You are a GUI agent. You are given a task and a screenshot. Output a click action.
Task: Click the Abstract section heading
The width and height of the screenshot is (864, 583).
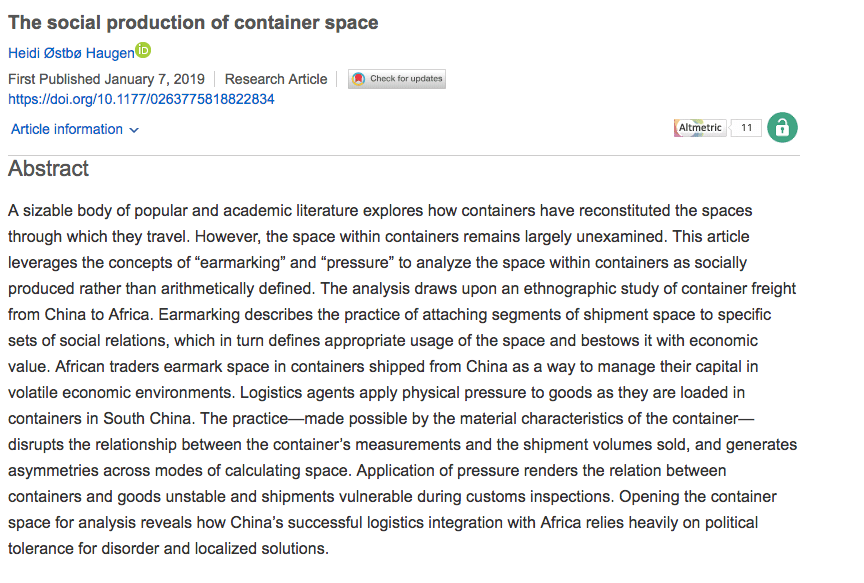48,168
